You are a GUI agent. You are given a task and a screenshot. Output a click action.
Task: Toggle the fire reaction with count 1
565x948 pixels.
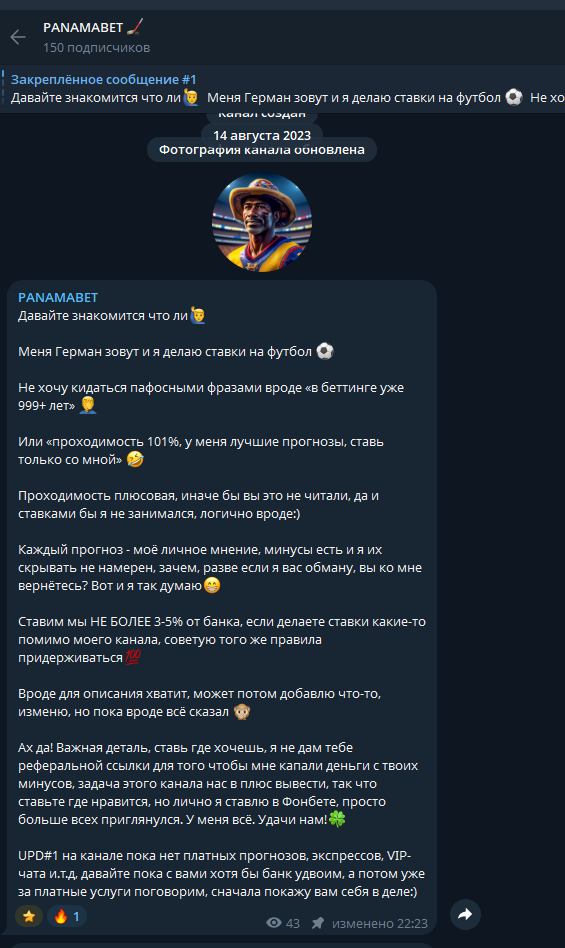click(67, 916)
